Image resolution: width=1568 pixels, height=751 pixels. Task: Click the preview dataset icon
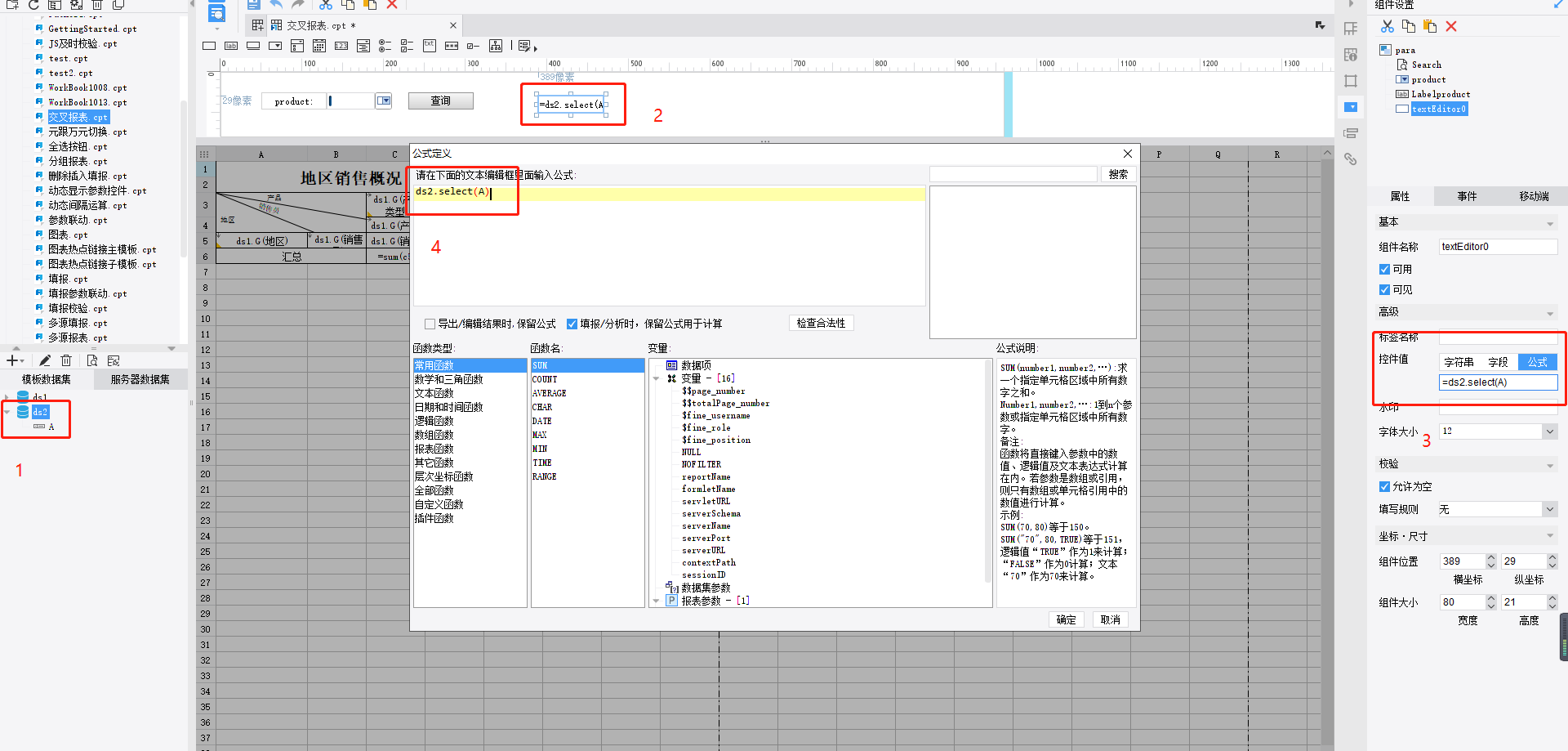[x=92, y=360]
